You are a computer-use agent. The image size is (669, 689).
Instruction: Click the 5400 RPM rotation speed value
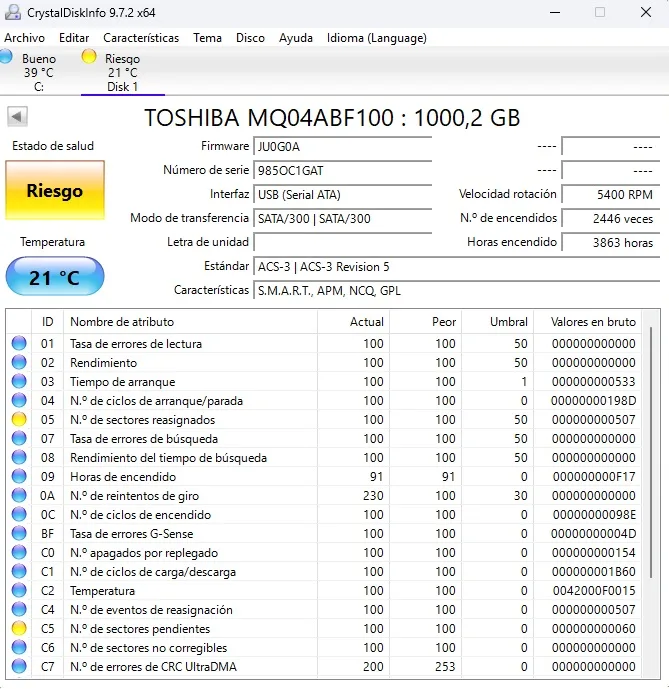(x=611, y=194)
